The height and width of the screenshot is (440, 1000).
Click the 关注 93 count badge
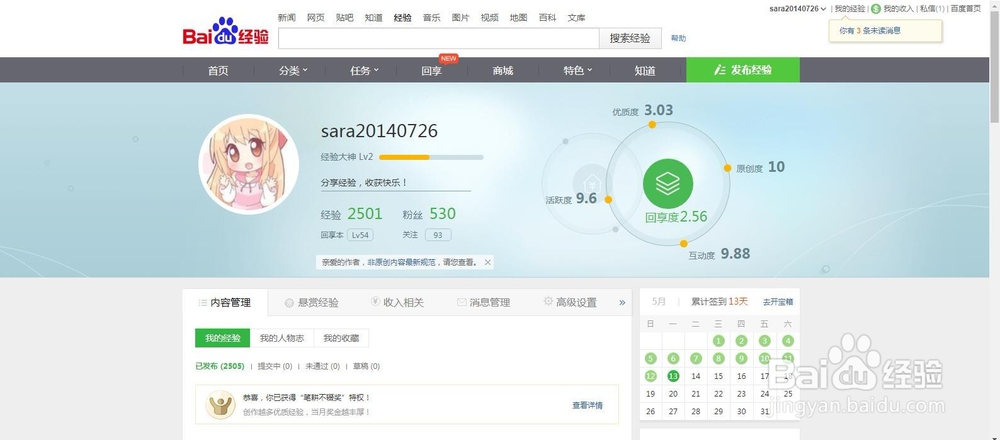click(438, 235)
